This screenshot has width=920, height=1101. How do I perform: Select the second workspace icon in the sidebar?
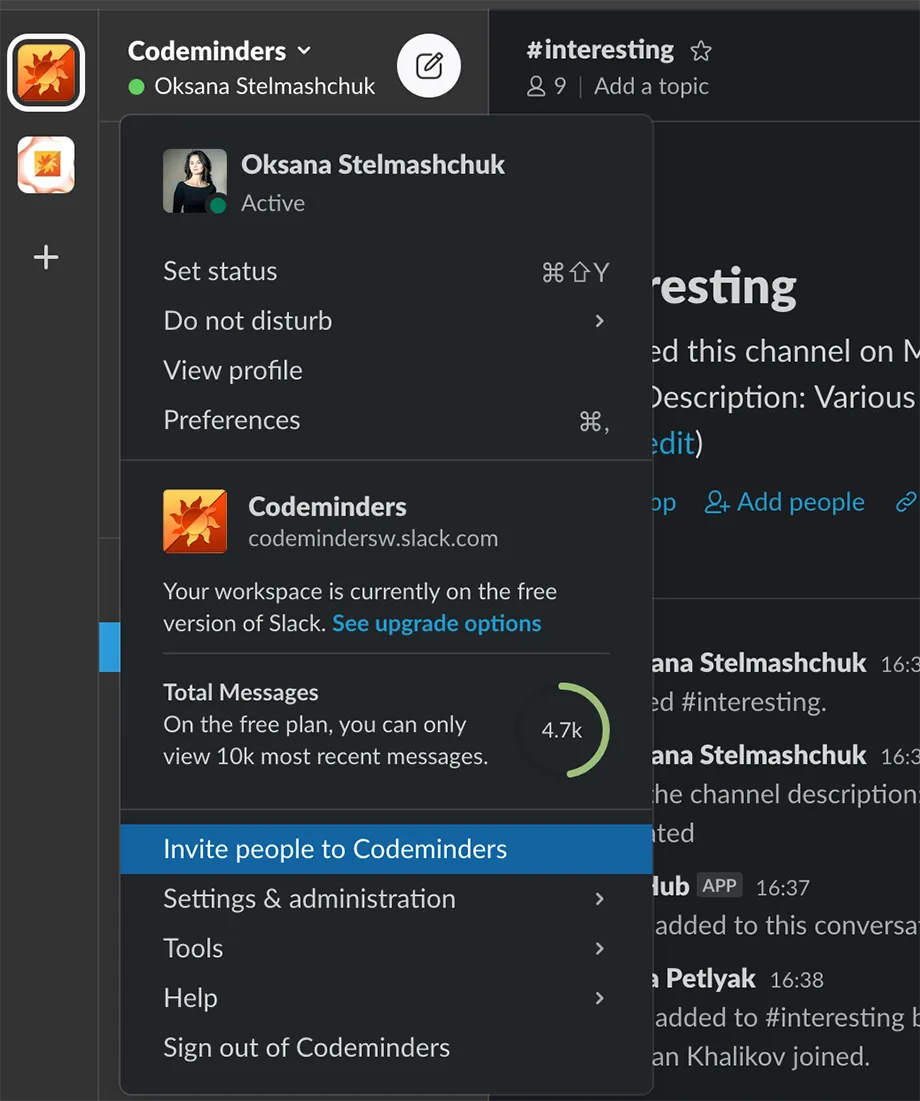coord(45,162)
